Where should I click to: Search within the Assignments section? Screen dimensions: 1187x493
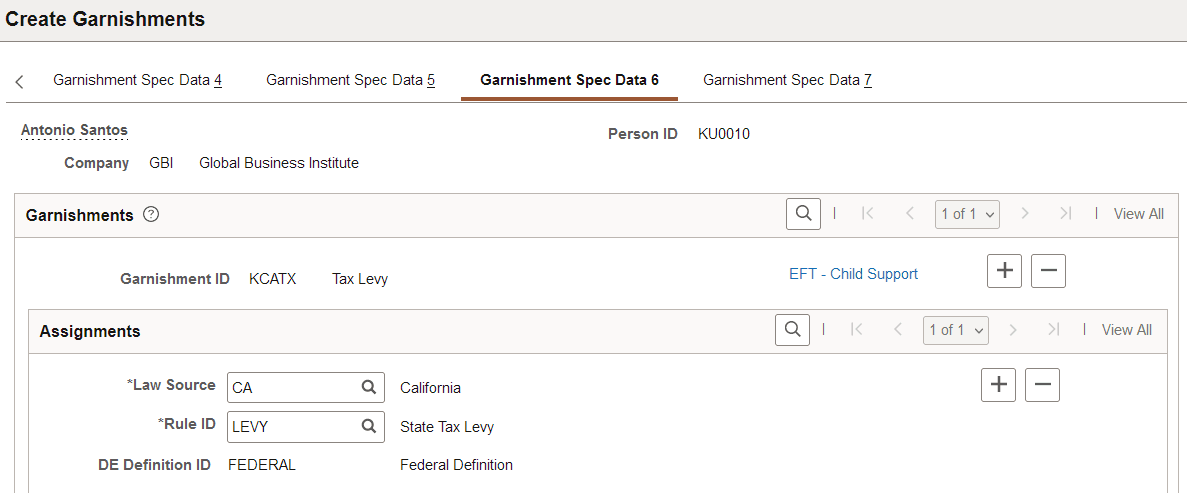point(791,330)
